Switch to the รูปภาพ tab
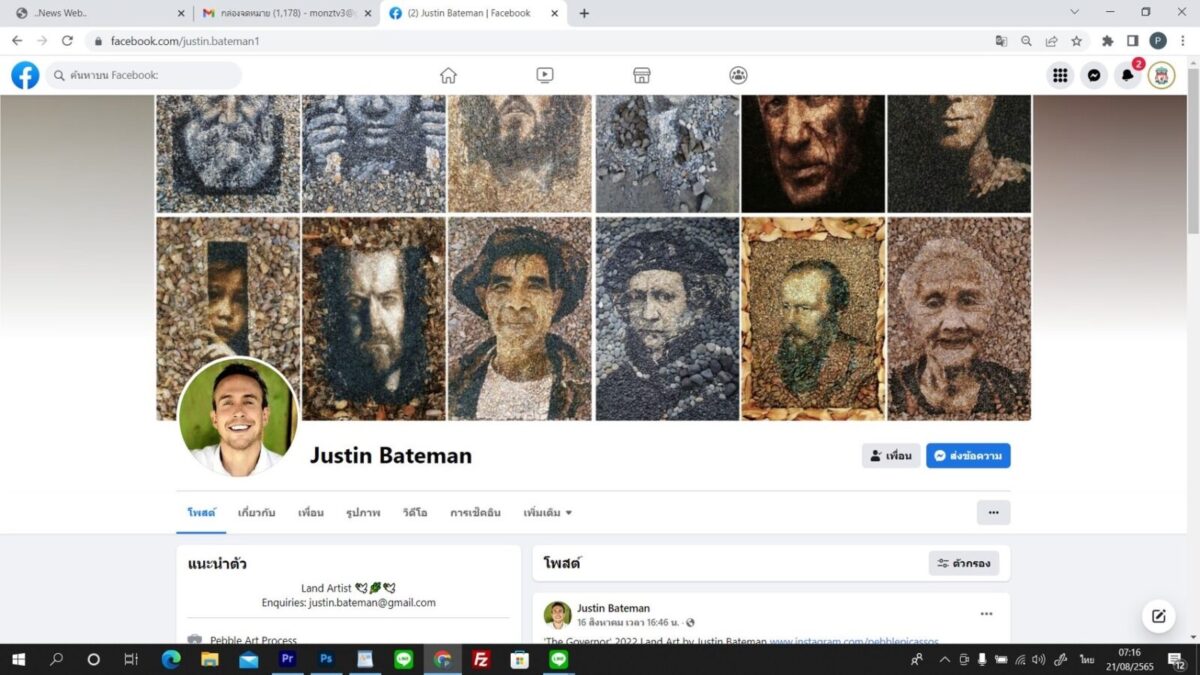This screenshot has height=675, width=1200. pyautogui.click(x=363, y=512)
